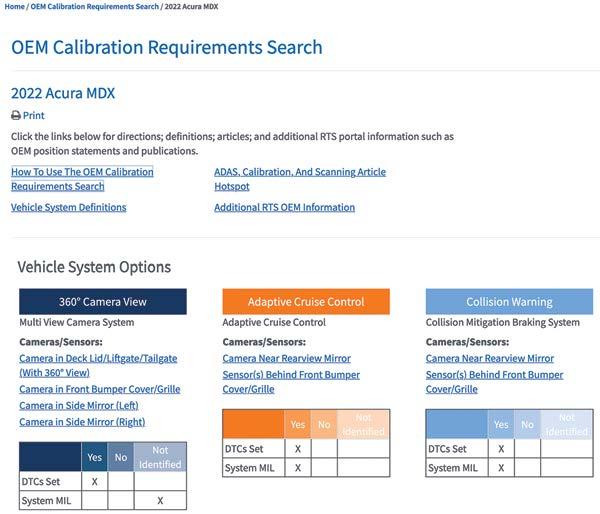
Task: Click the X under Not Identified for System MIL
Action: [x=160, y=501]
